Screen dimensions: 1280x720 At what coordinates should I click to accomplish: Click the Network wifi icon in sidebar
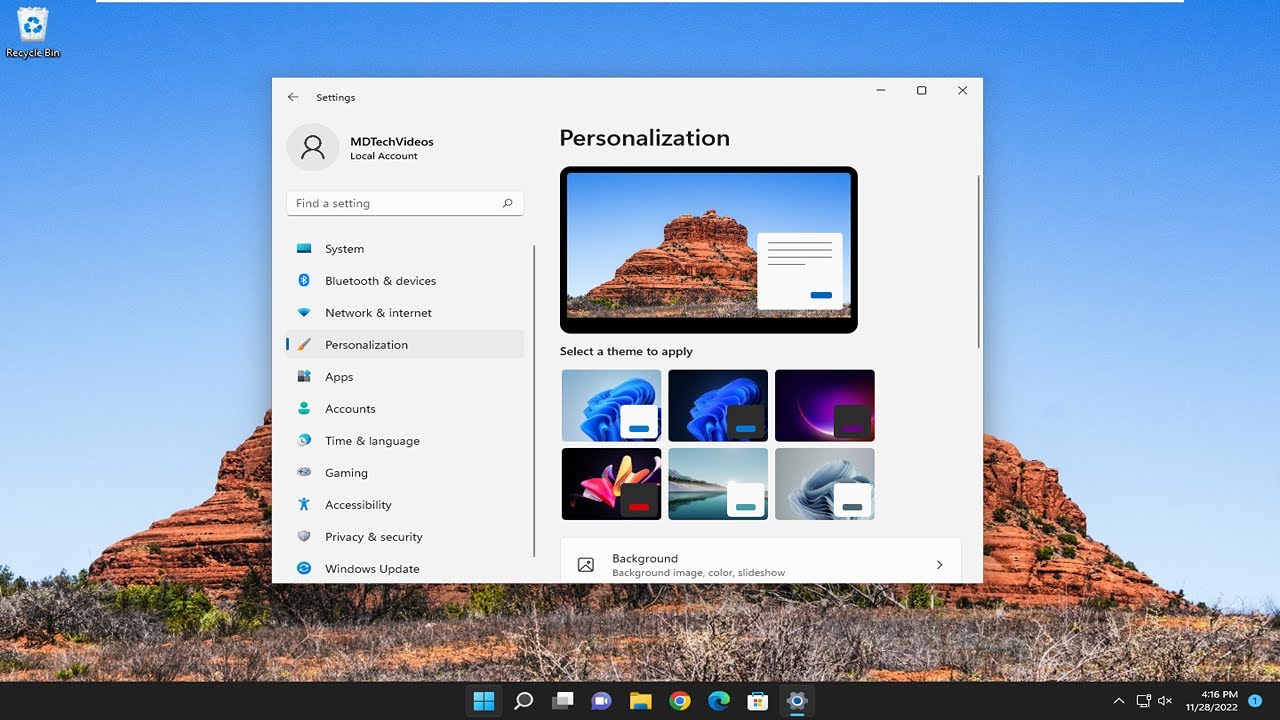click(304, 313)
